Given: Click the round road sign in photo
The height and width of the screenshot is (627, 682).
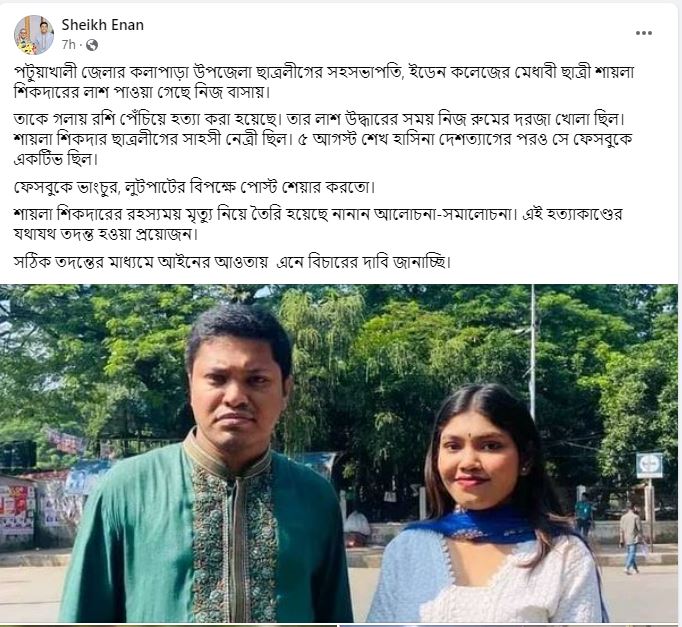Looking at the screenshot, I should pos(649,466).
